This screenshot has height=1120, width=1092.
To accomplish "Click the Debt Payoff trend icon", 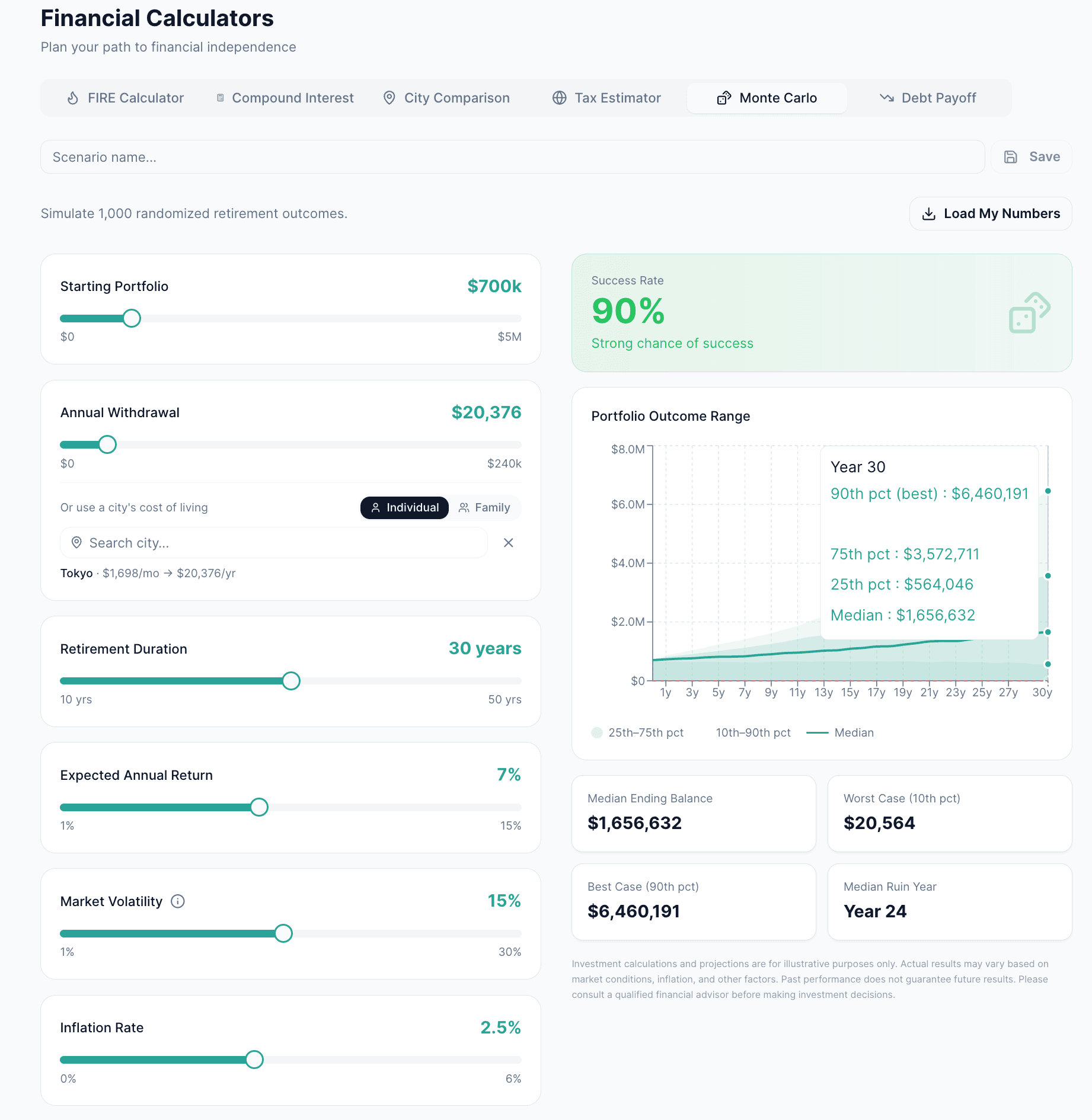I will pyautogui.click(x=887, y=97).
